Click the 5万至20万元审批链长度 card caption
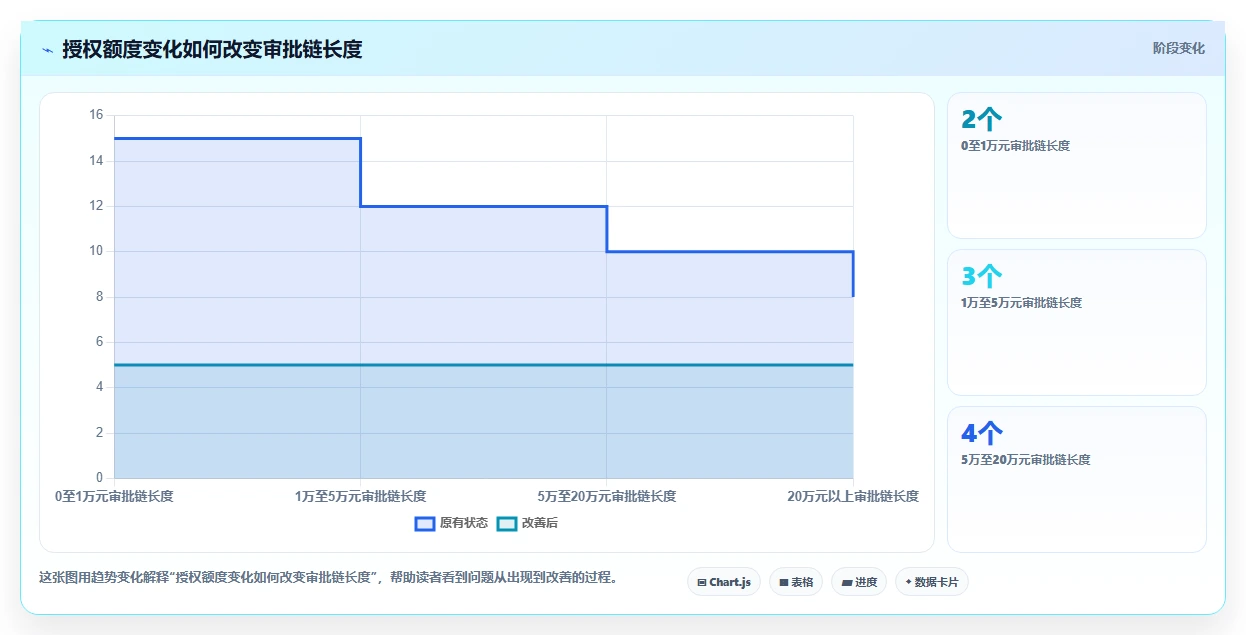 [x=1025, y=460]
